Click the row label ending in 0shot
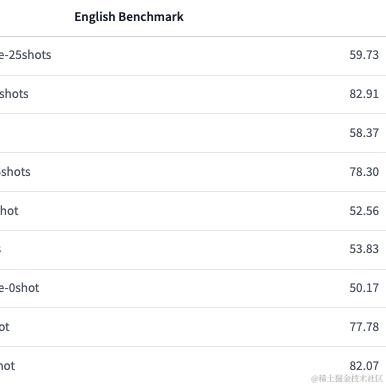Image resolution: width=386 pixels, height=386 pixels. pos(20,288)
